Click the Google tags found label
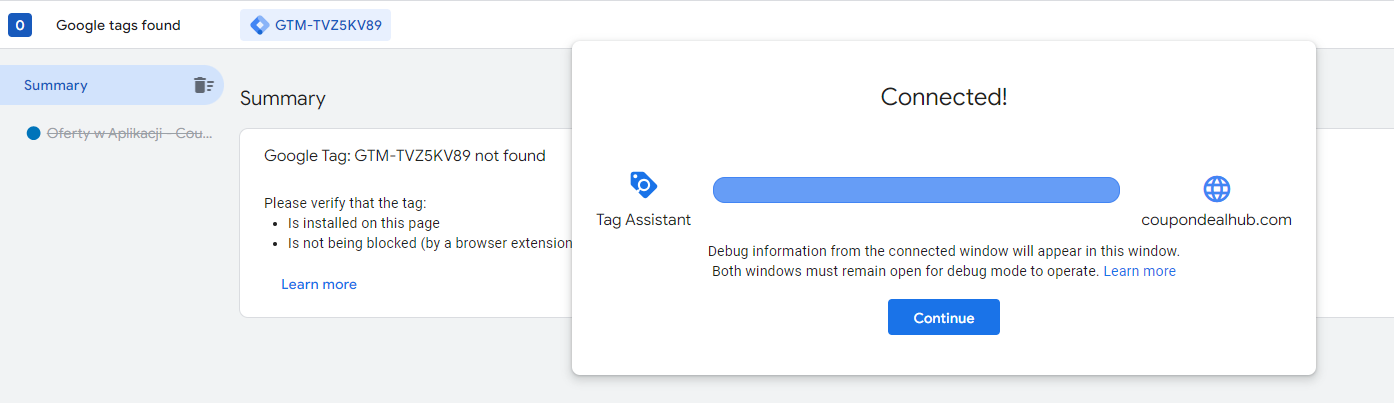 click(118, 25)
